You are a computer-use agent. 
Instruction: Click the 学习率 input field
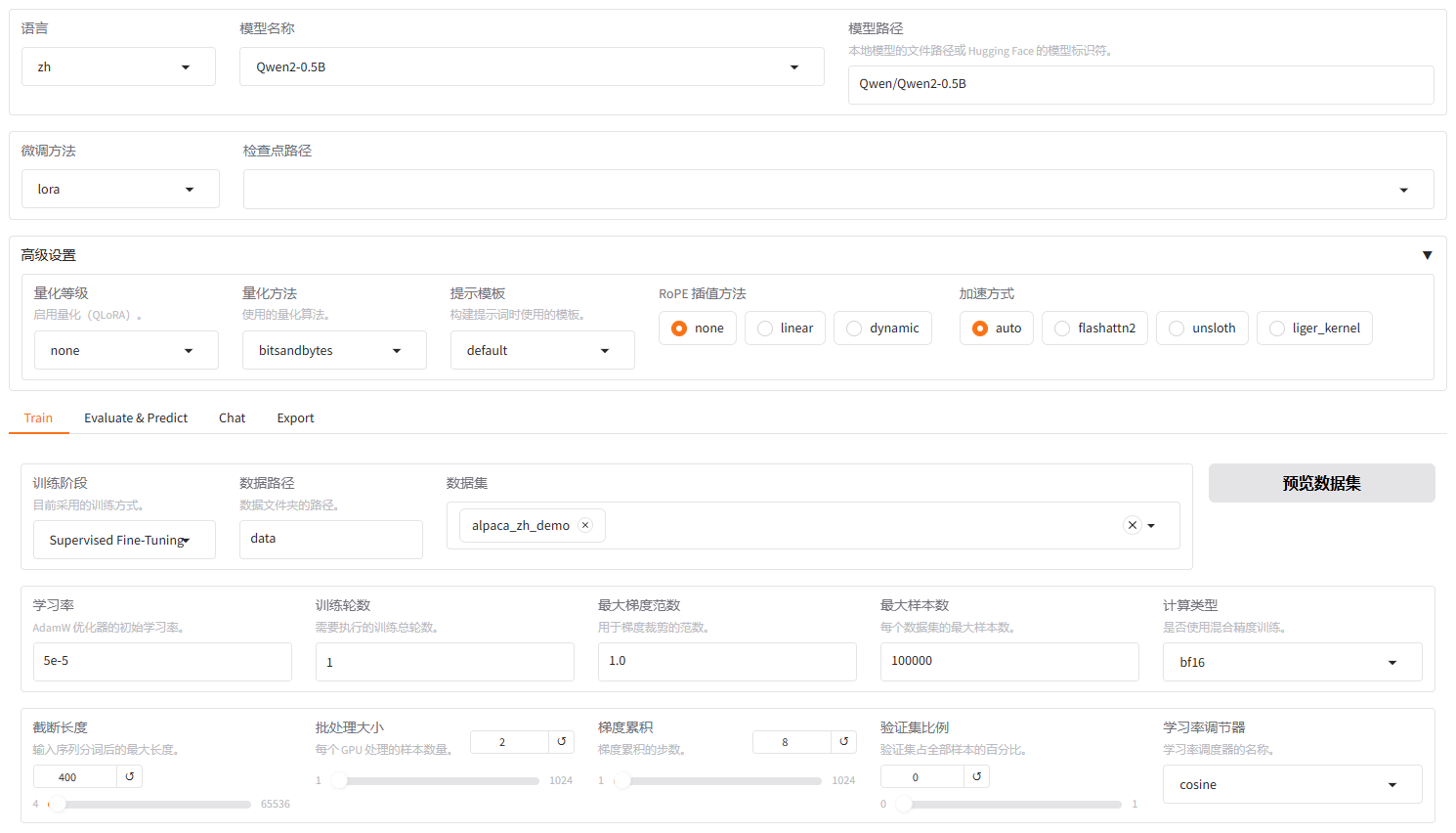click(x=162, y=662)
